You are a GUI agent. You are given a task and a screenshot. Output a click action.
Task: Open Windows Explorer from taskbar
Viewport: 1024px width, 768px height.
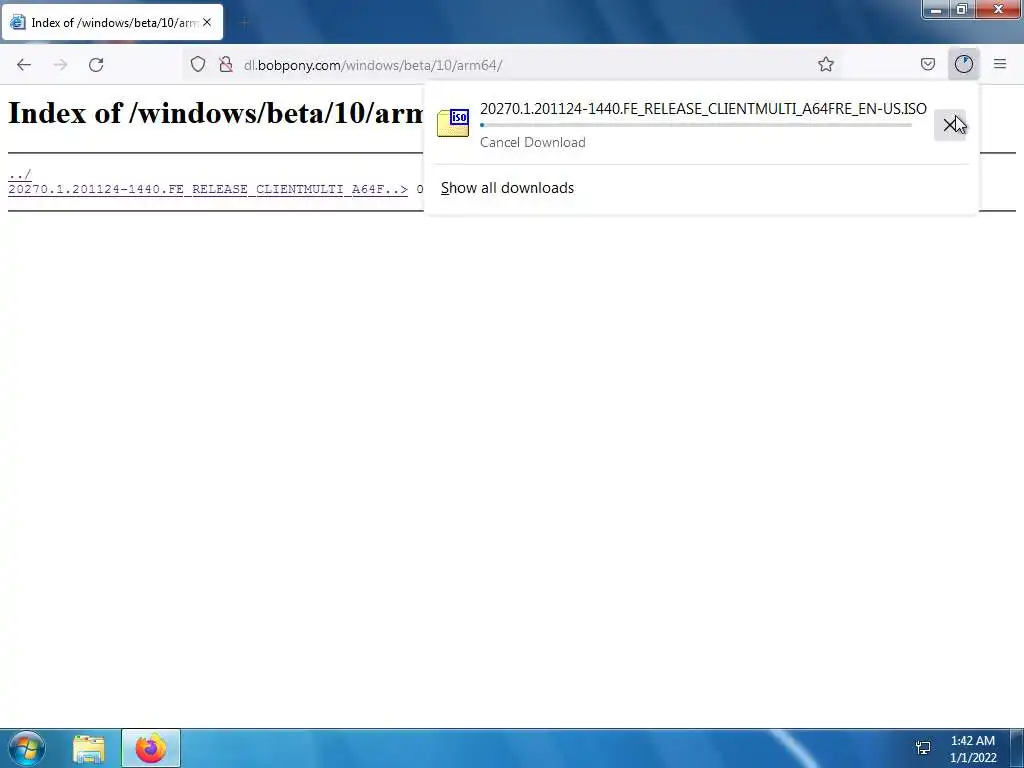click(x=89, y=748)
